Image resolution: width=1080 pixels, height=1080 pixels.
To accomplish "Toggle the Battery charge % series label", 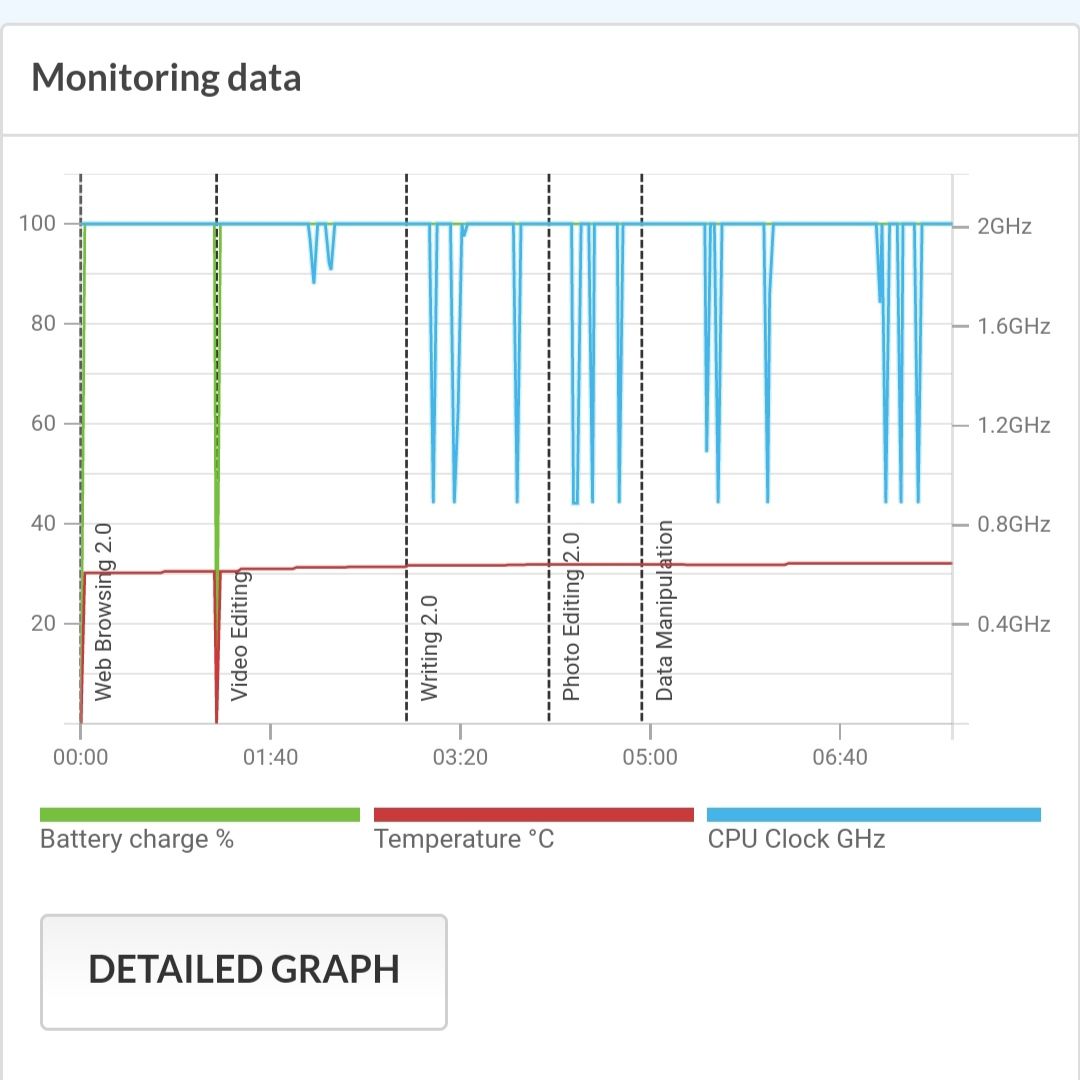I will click(x=137, y=839).
